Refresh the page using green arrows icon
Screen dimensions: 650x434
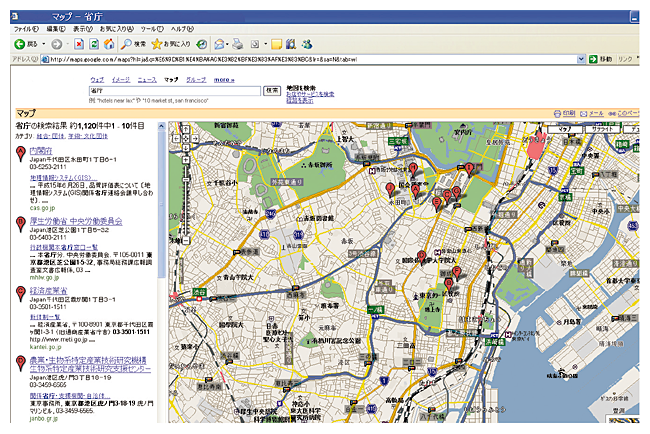click(94, 44)
